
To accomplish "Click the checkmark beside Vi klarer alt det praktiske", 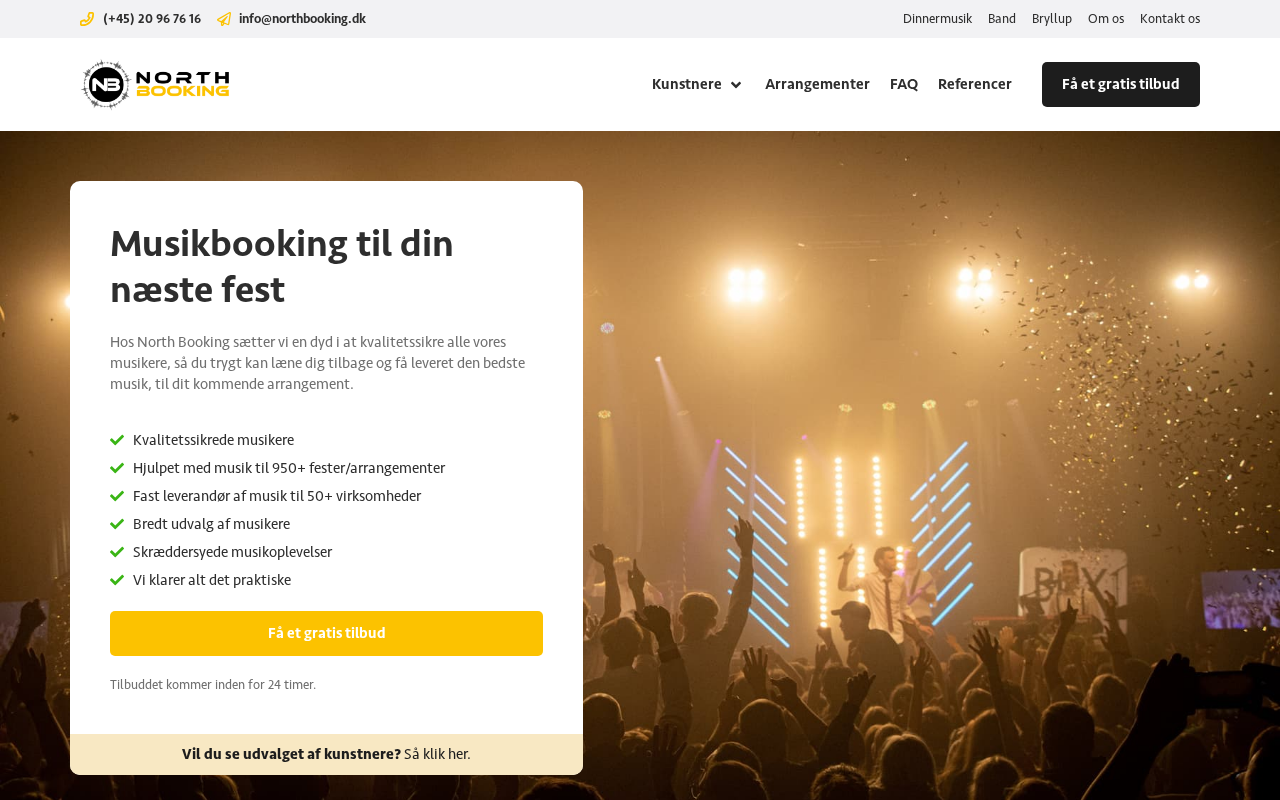I will [x=117, y=580].
